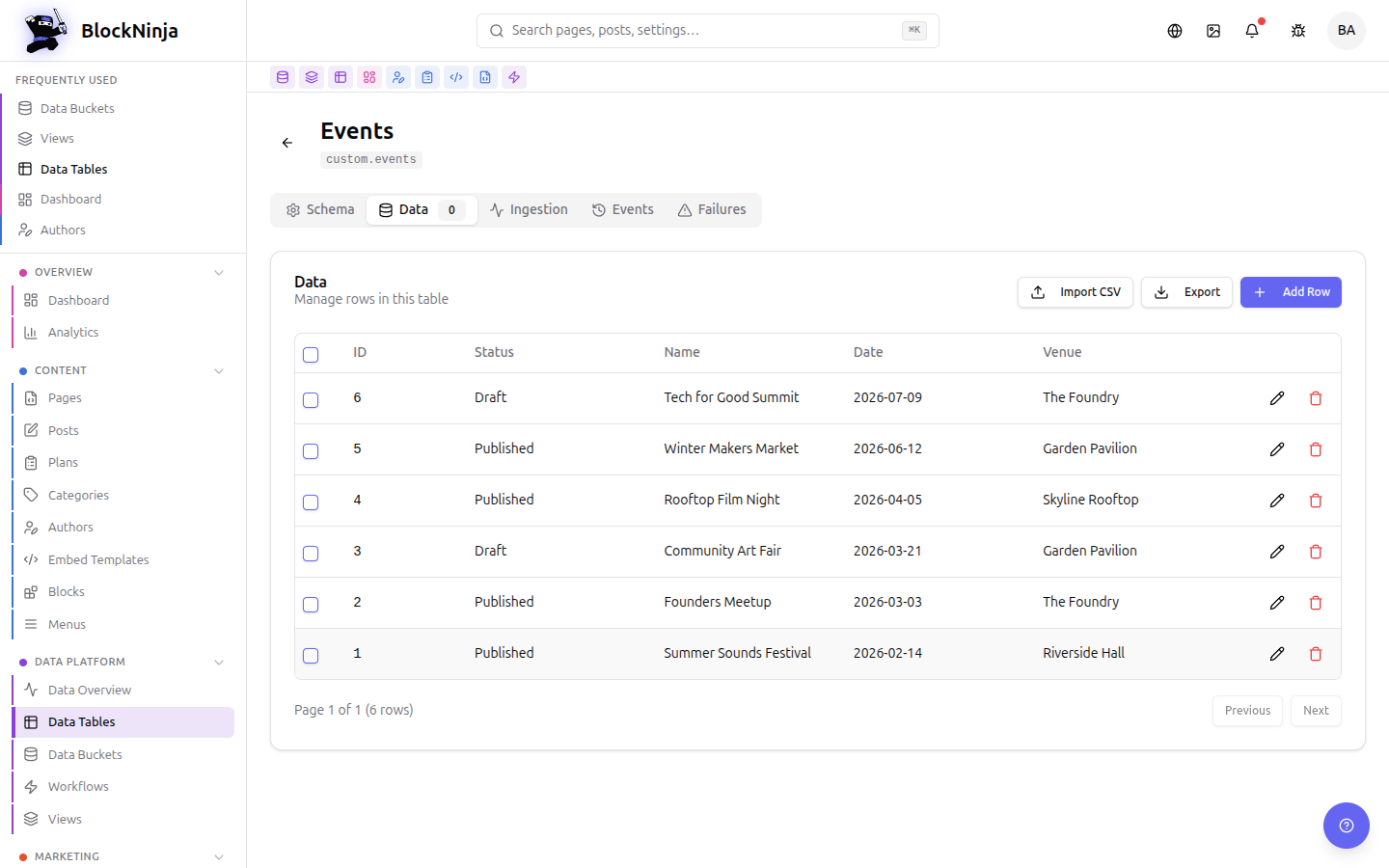The width and height of the screenshot is (1389, 868).
Task: Collapse the Data Platform sidebar section
Action: point(219,663)
